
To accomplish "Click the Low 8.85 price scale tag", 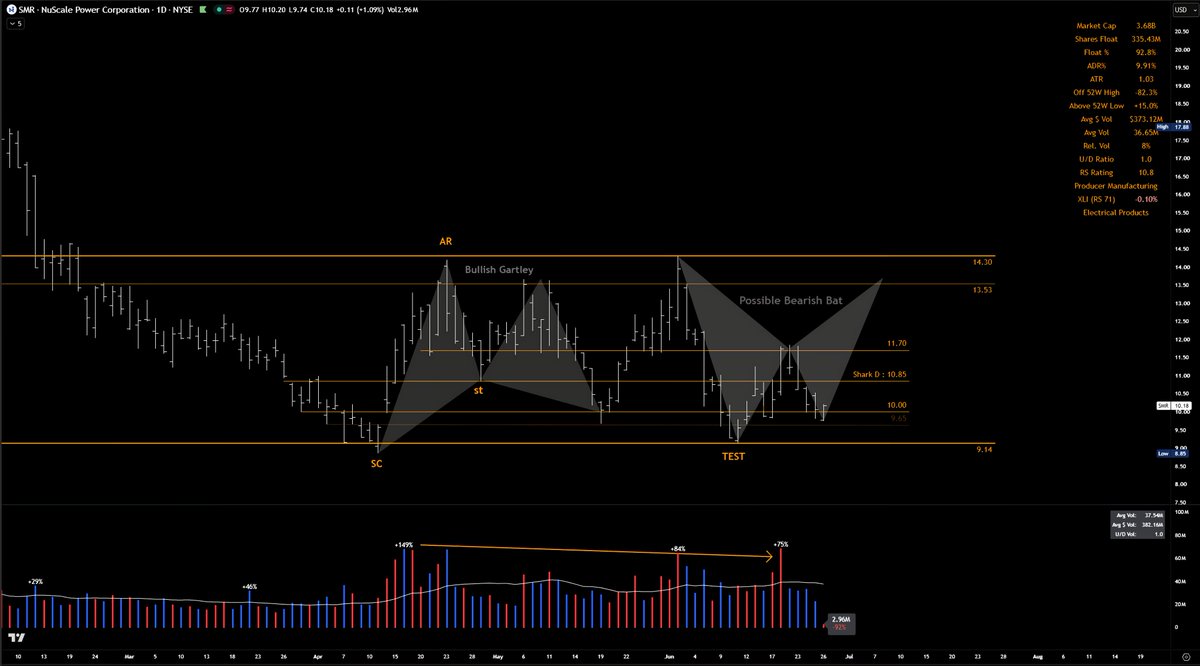I will coord(1172,453).
